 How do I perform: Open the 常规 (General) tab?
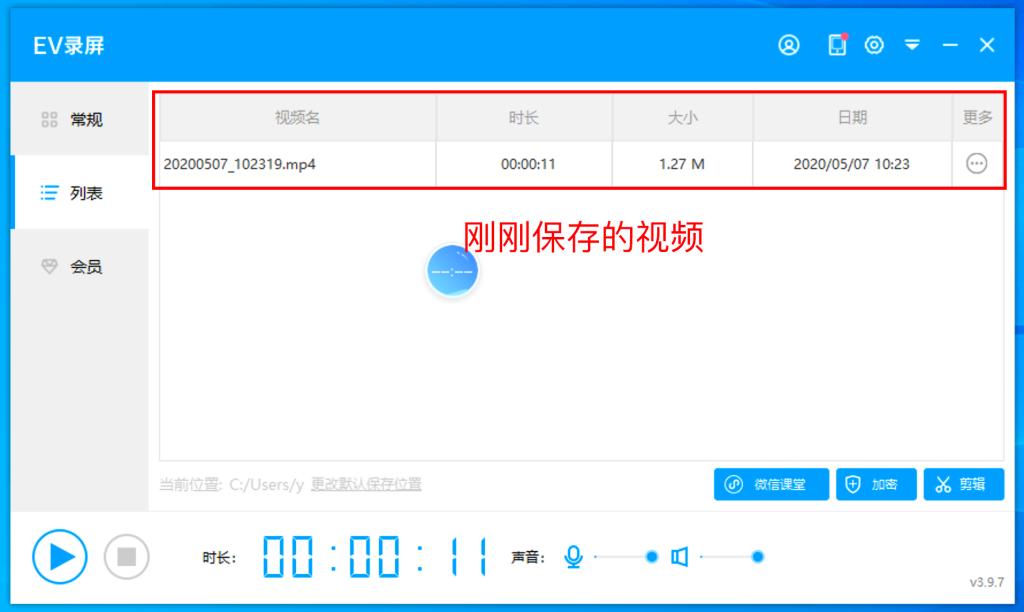[x=80, y=120]
